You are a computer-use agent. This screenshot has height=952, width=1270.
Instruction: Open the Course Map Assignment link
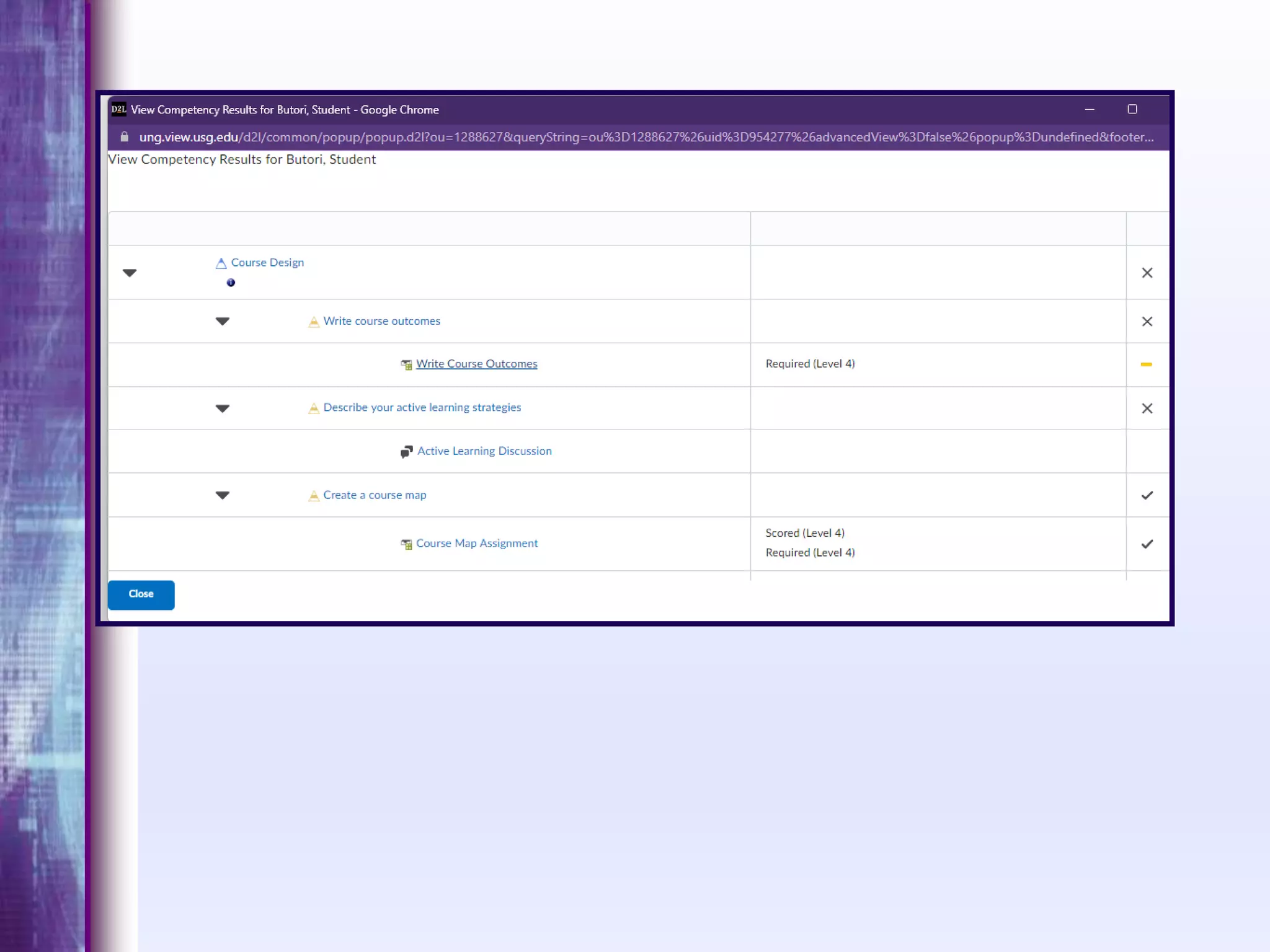tap(477, 544)
